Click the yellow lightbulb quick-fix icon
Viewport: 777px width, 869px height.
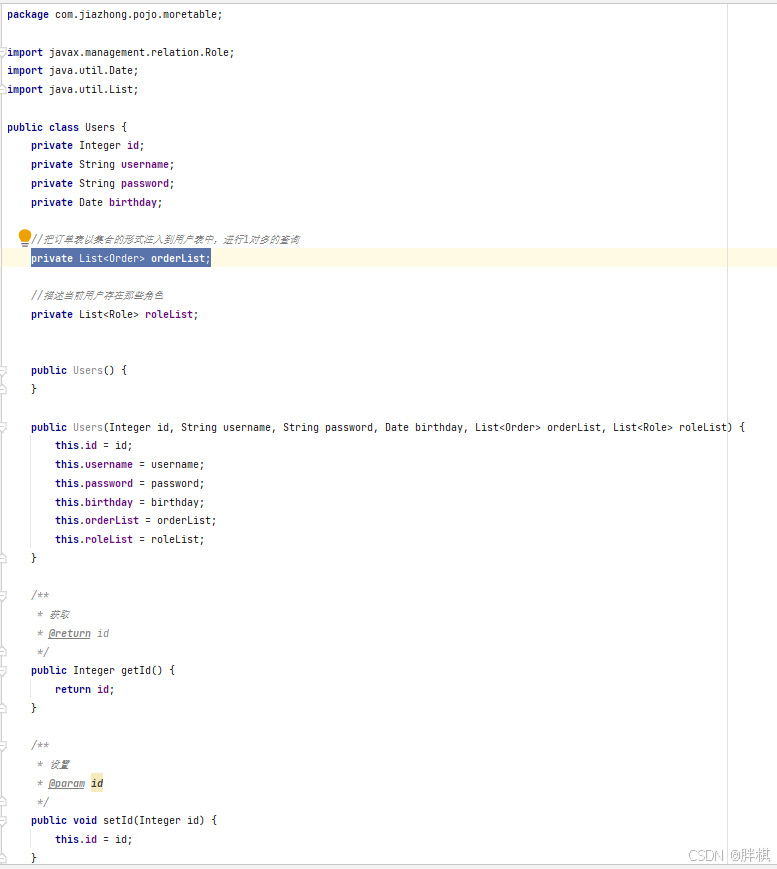pyautogui.click(x=24, y=237)
